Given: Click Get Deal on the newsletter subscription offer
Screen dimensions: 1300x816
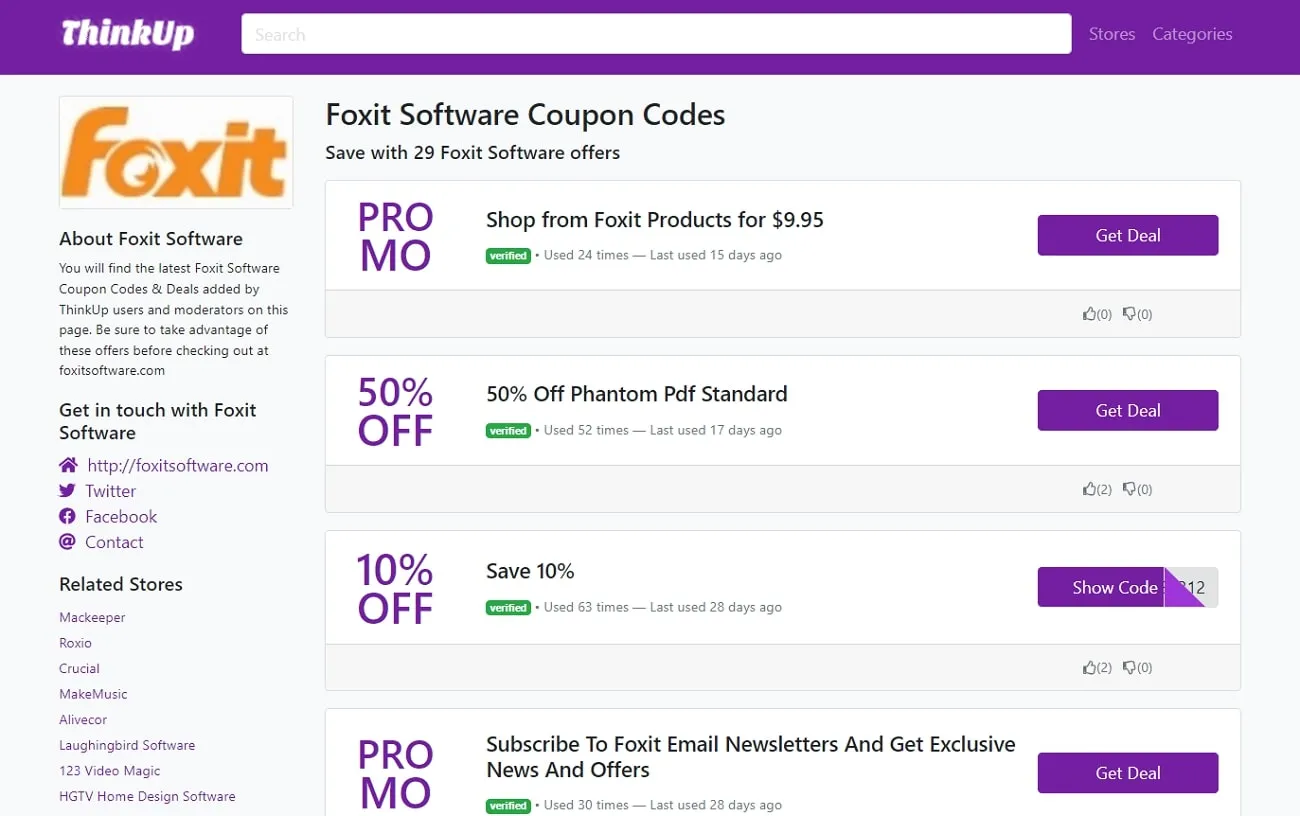Looking at the screenshot, I should [x=1127, y=772].
